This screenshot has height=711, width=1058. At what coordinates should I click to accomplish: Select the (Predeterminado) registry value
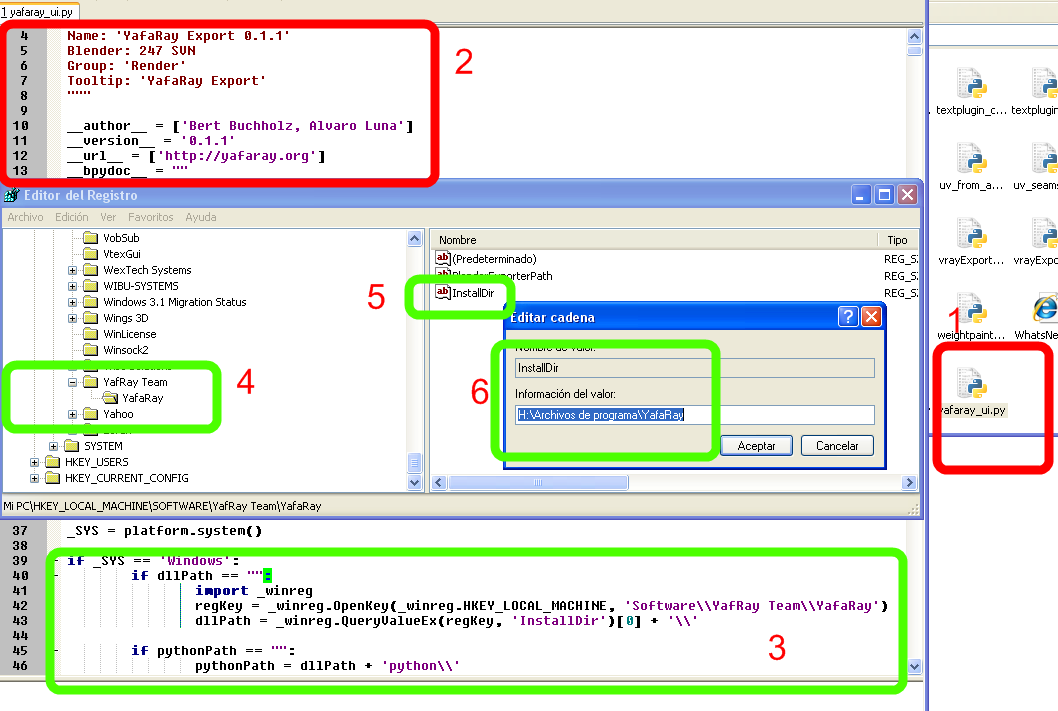click(x=486, y=259)
